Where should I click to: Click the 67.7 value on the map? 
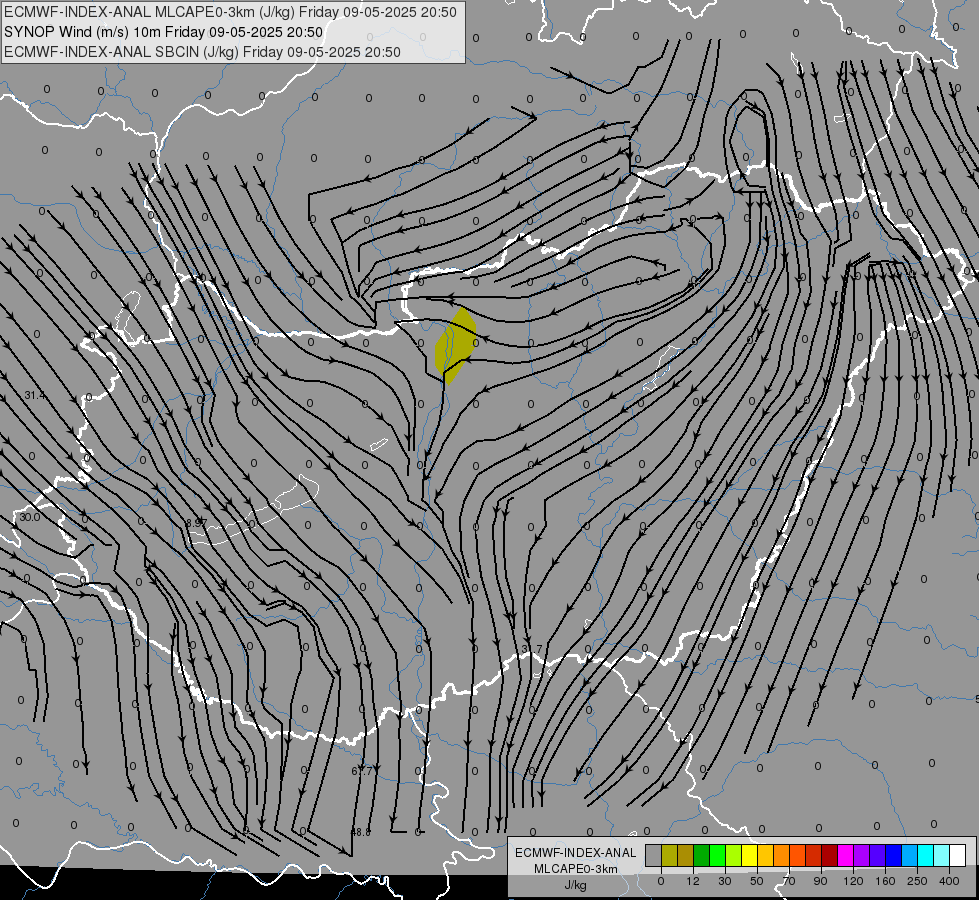[x=362, y=771]
